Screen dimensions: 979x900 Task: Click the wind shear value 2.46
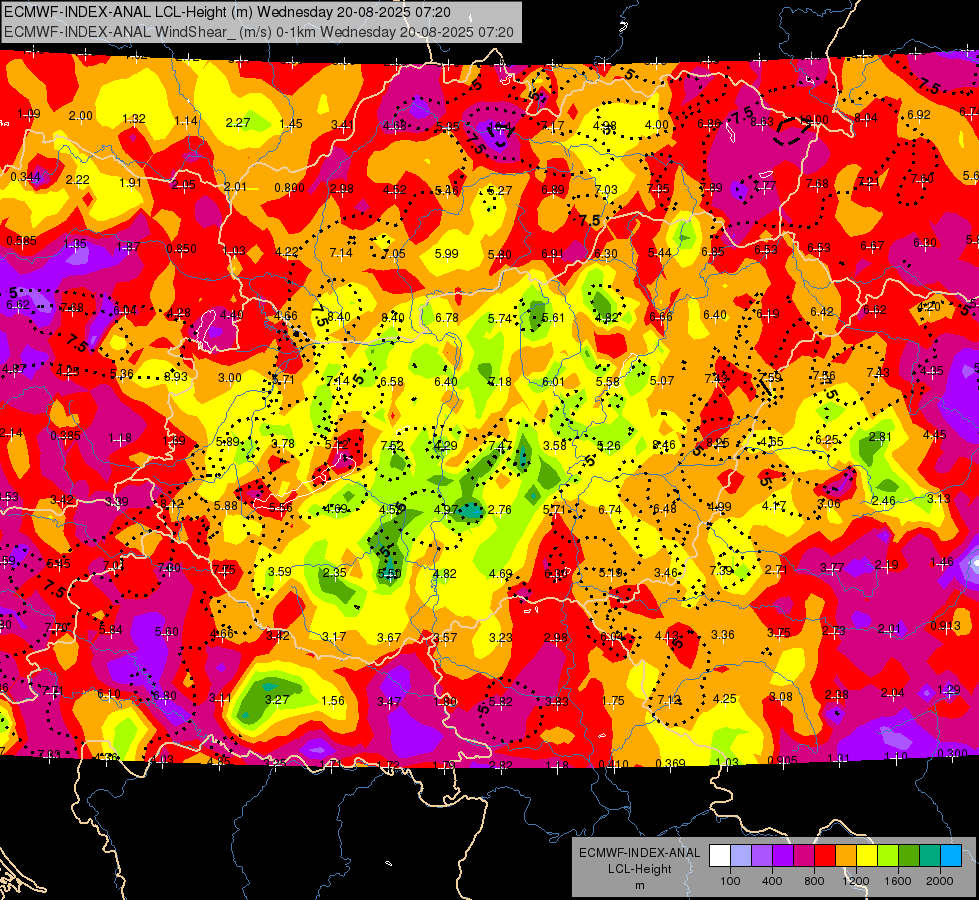pyautogui.click(x=883, y=500)
